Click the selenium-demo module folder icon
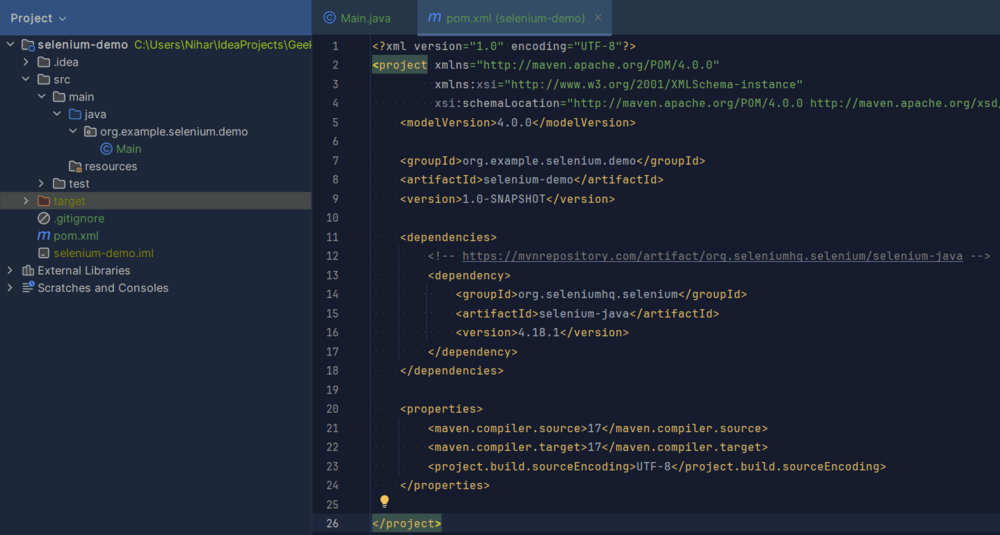The image size is (1000, 535). point(27,45)
